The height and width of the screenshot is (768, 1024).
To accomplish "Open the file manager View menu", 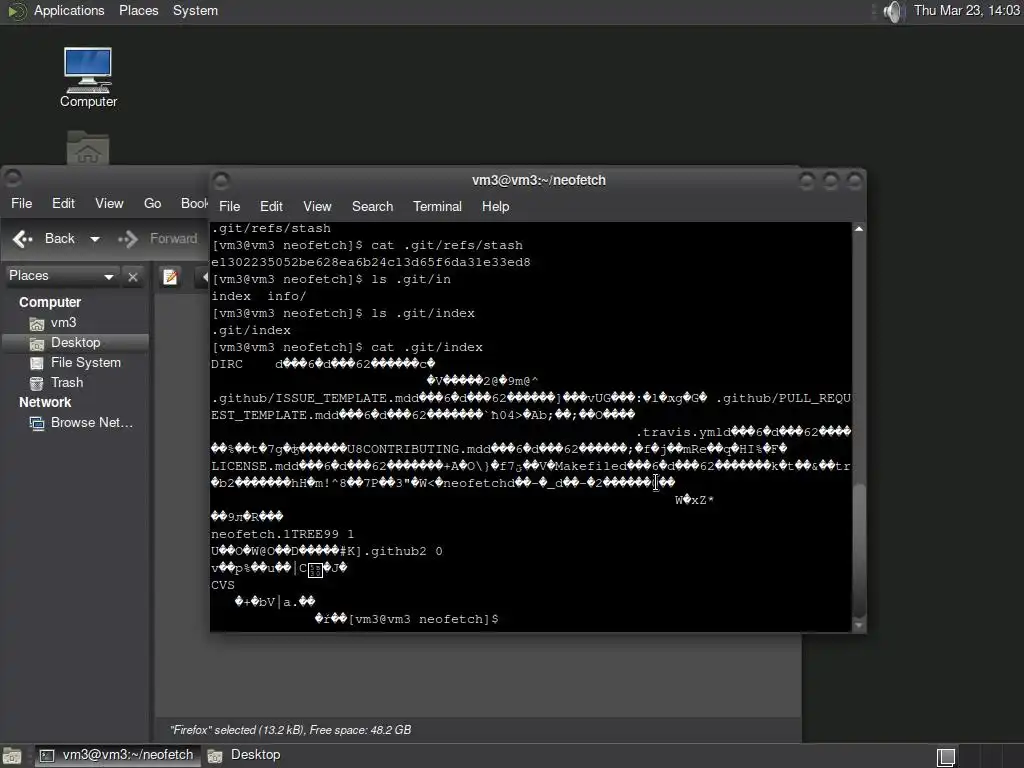I will 109,203.
